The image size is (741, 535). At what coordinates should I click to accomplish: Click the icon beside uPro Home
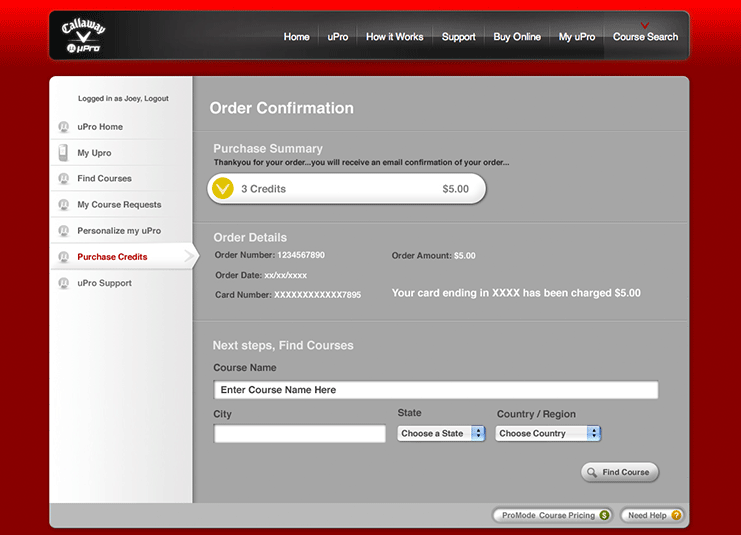[x=63, y=127]
